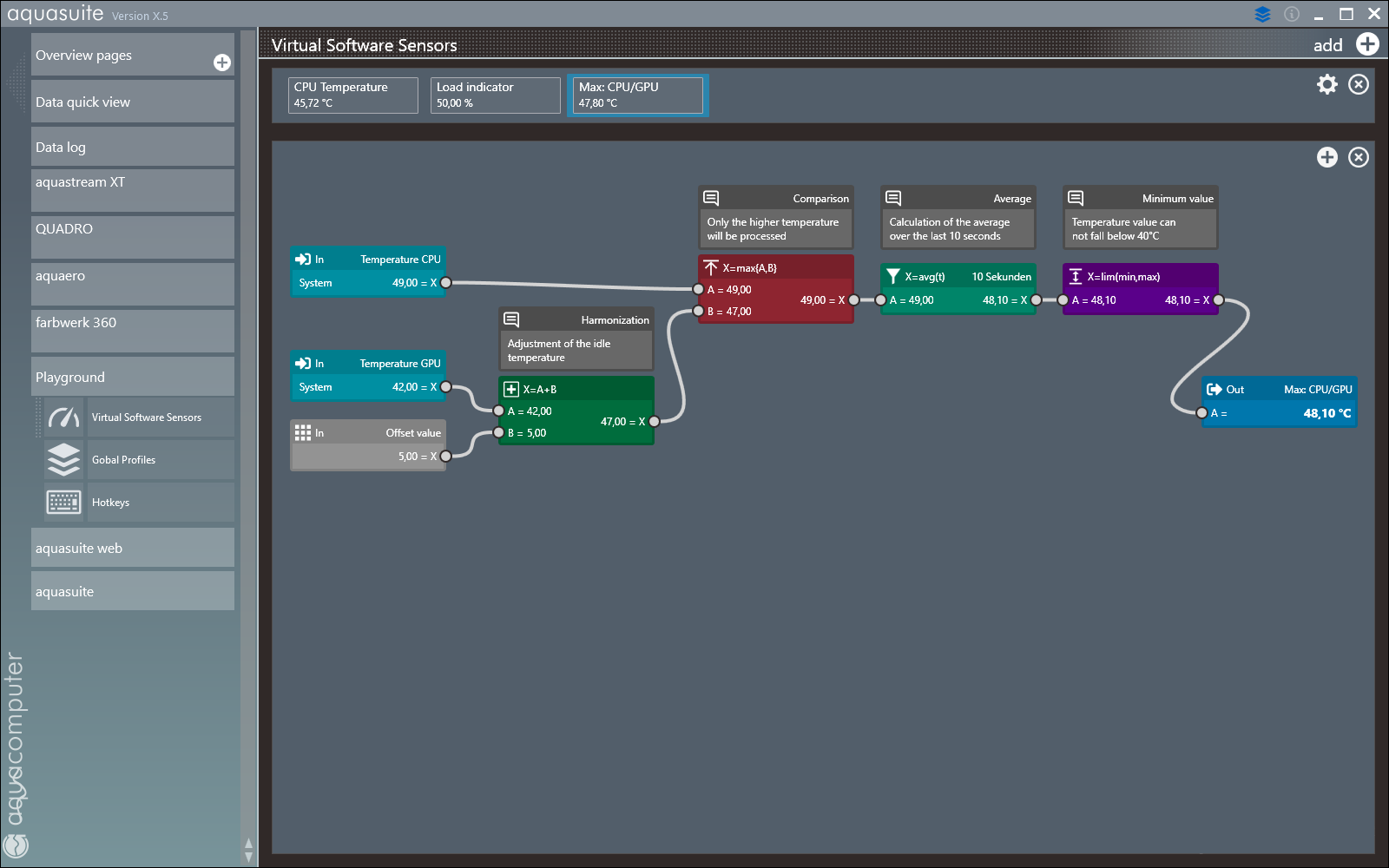Open aquastream XT device section
Image resolution: width=1389 pixels, height=868 pixels.
click(x=133, y=190)
